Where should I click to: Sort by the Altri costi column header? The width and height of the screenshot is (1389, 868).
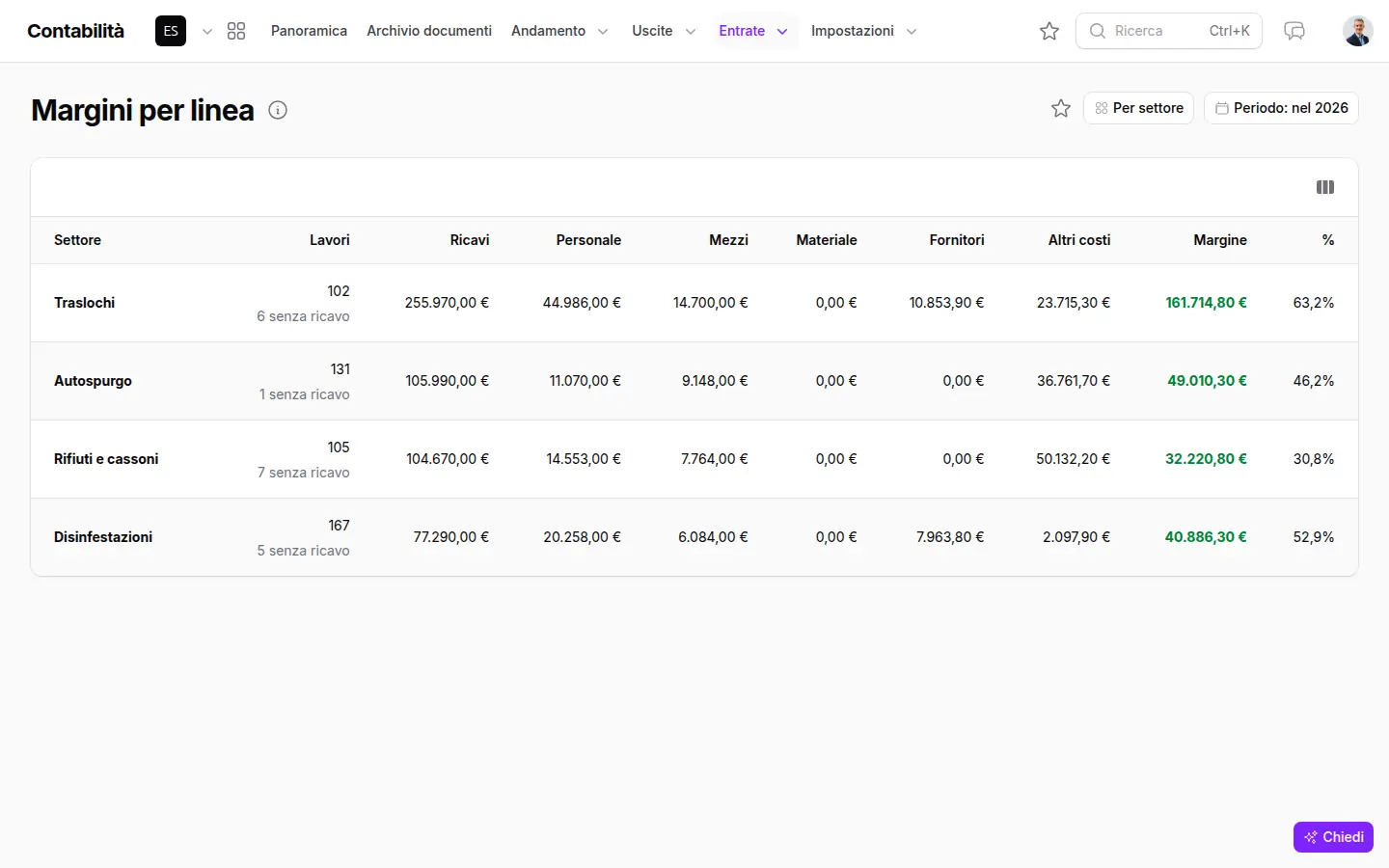coord(1079,240)
